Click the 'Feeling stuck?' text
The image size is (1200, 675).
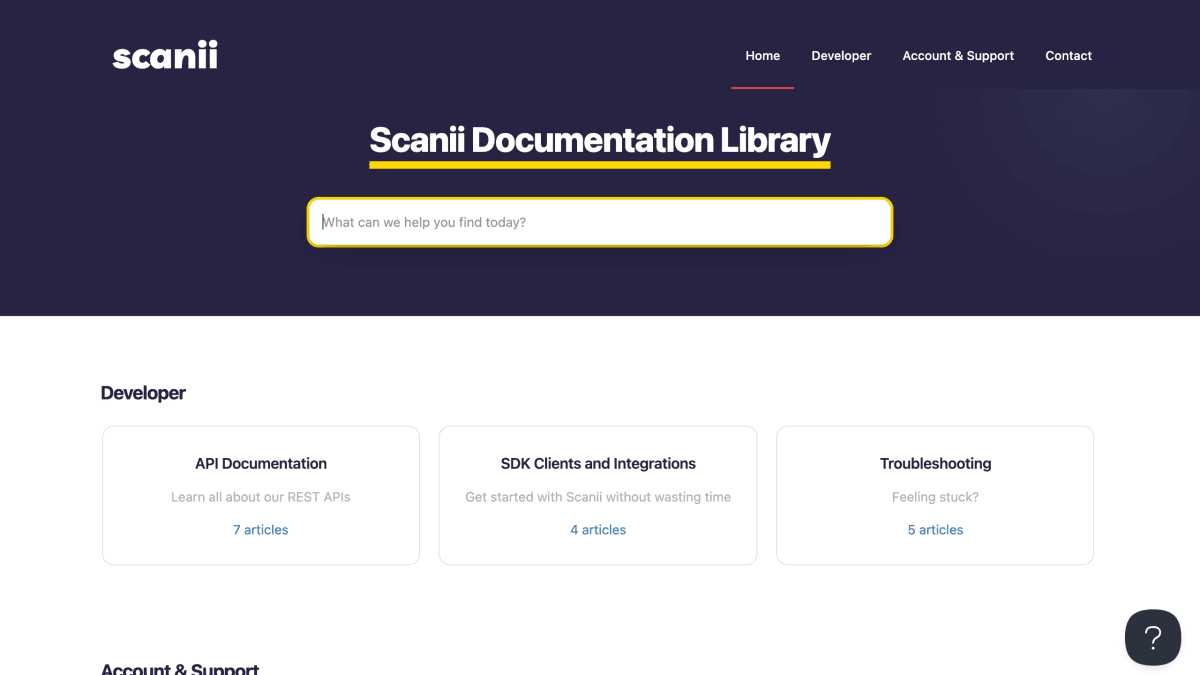[x=935, y=497]
